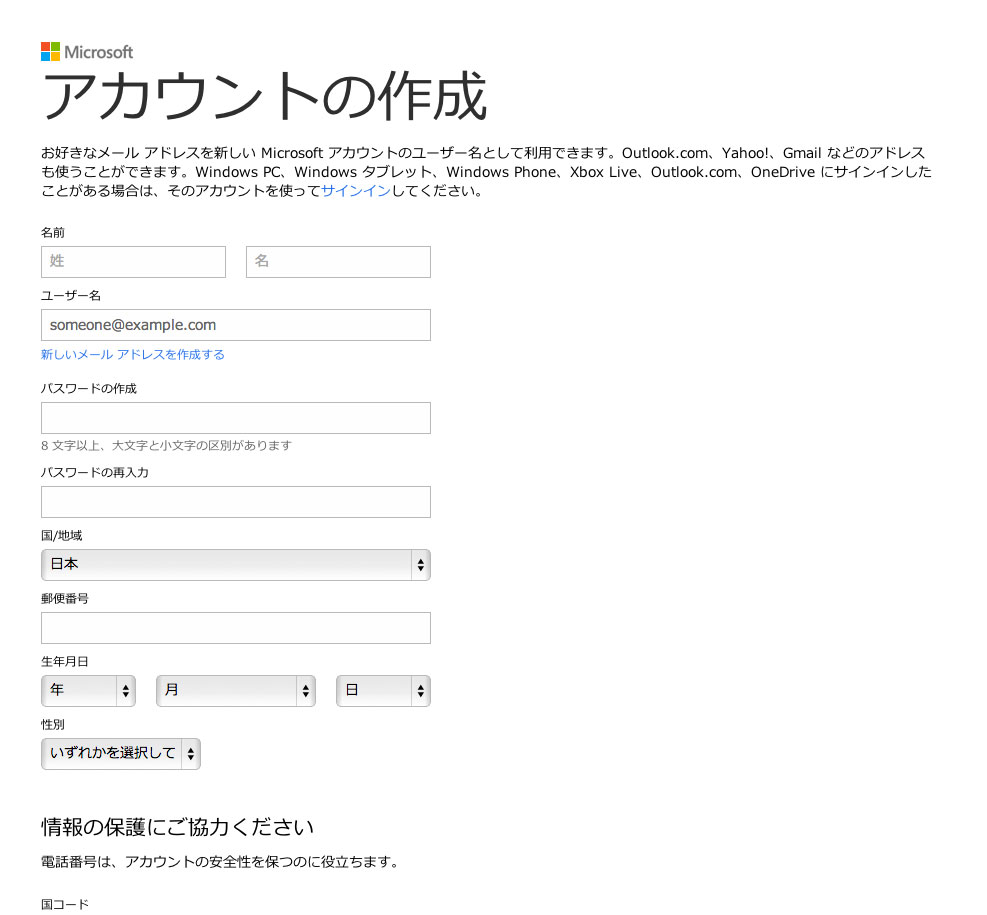Screen dimensions: 987x915
Task: Click the パスワードの再入力 input box
Action: pos(236,502)
